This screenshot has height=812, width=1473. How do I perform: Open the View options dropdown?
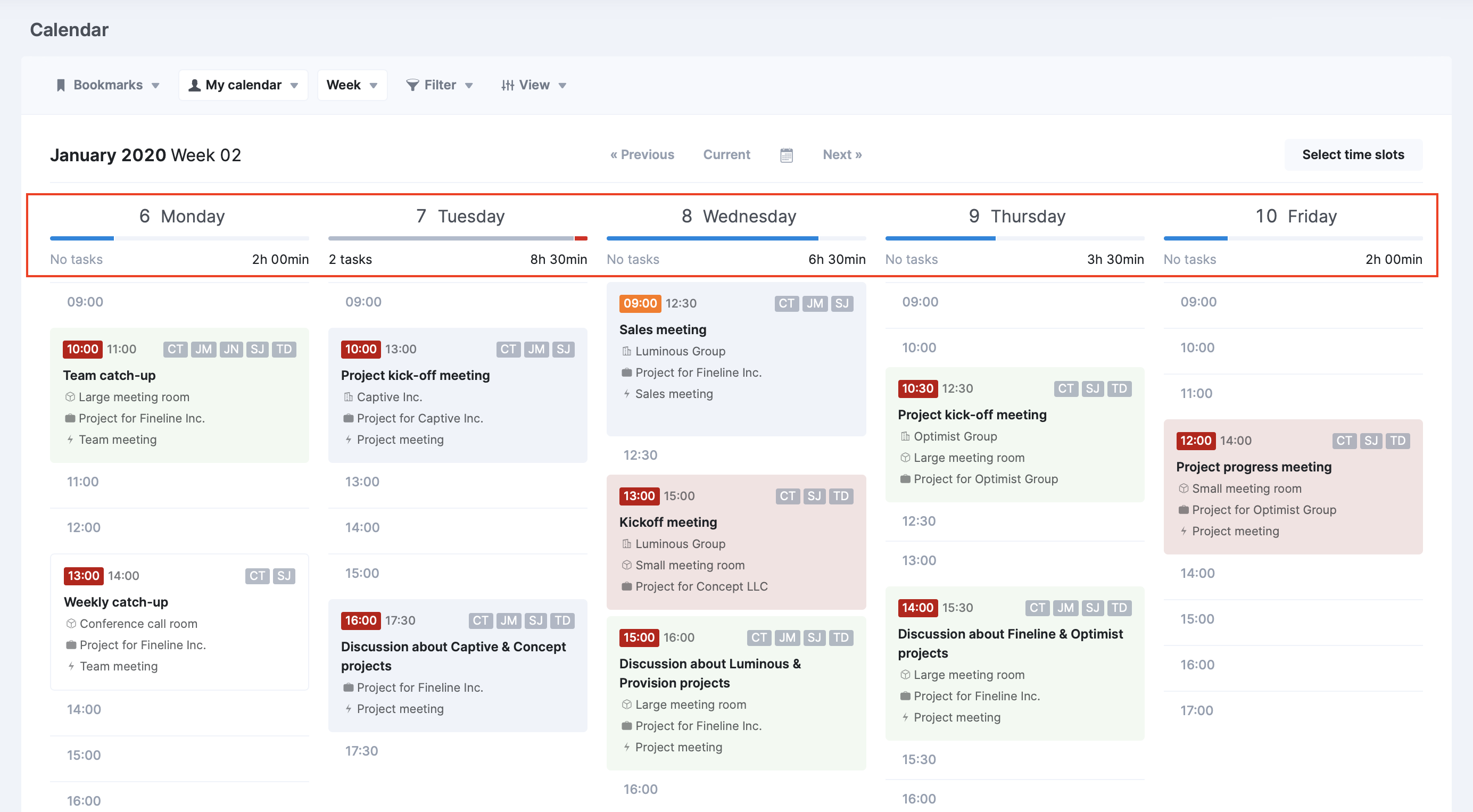point(534,85)
